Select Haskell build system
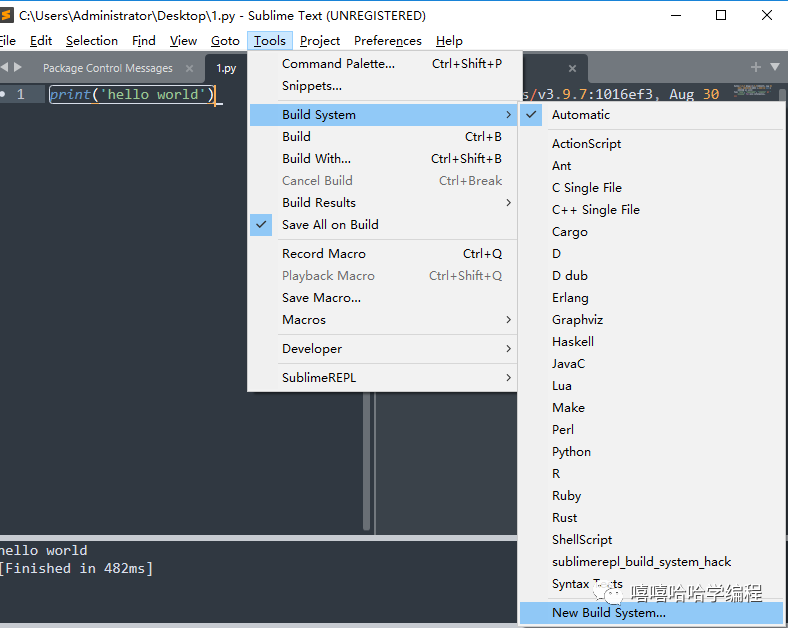The image size is (788, 628). [651, 342]
